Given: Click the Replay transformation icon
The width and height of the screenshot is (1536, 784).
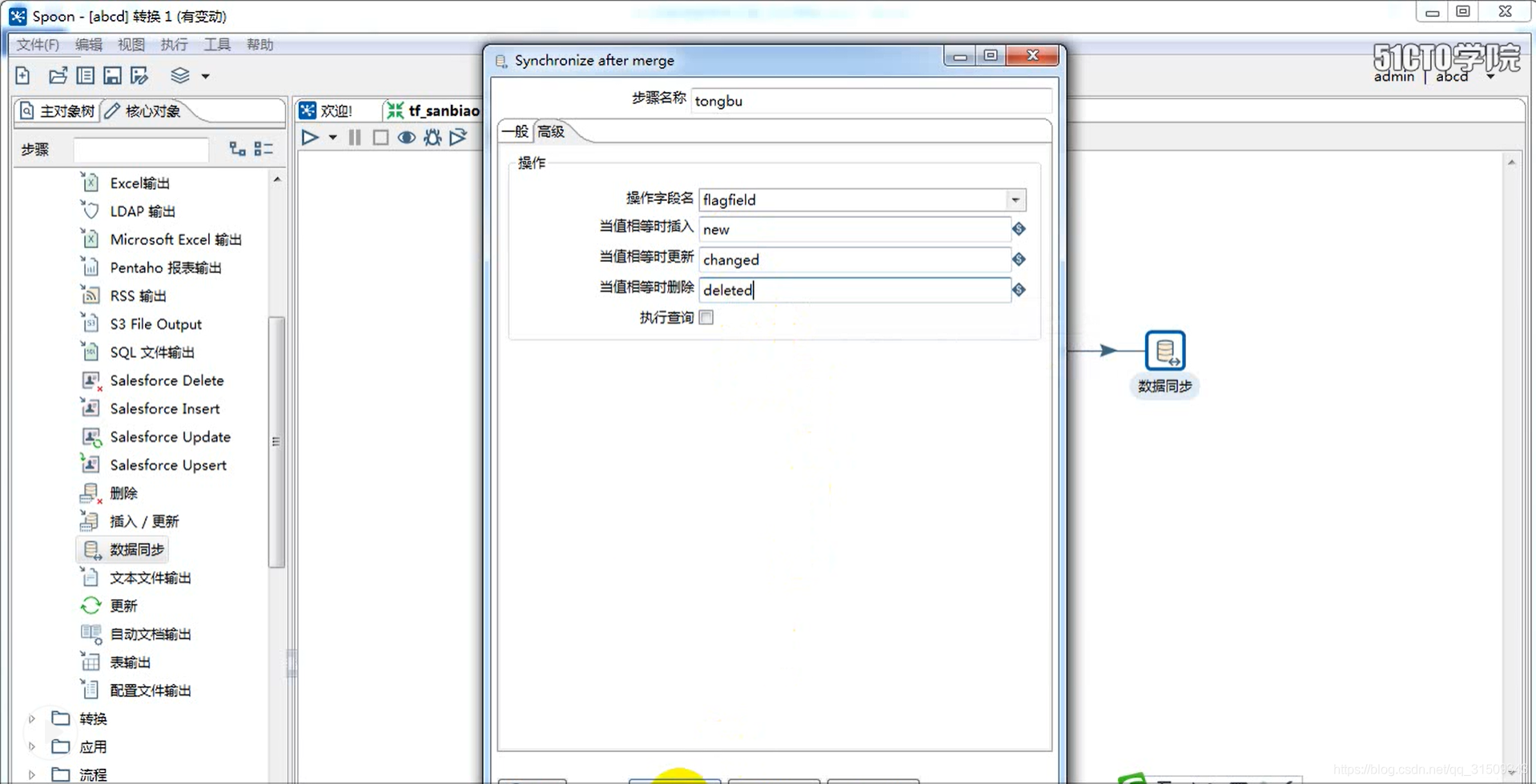Looking at the screenshot, I should pyautogui.click(x=458, y=138).
